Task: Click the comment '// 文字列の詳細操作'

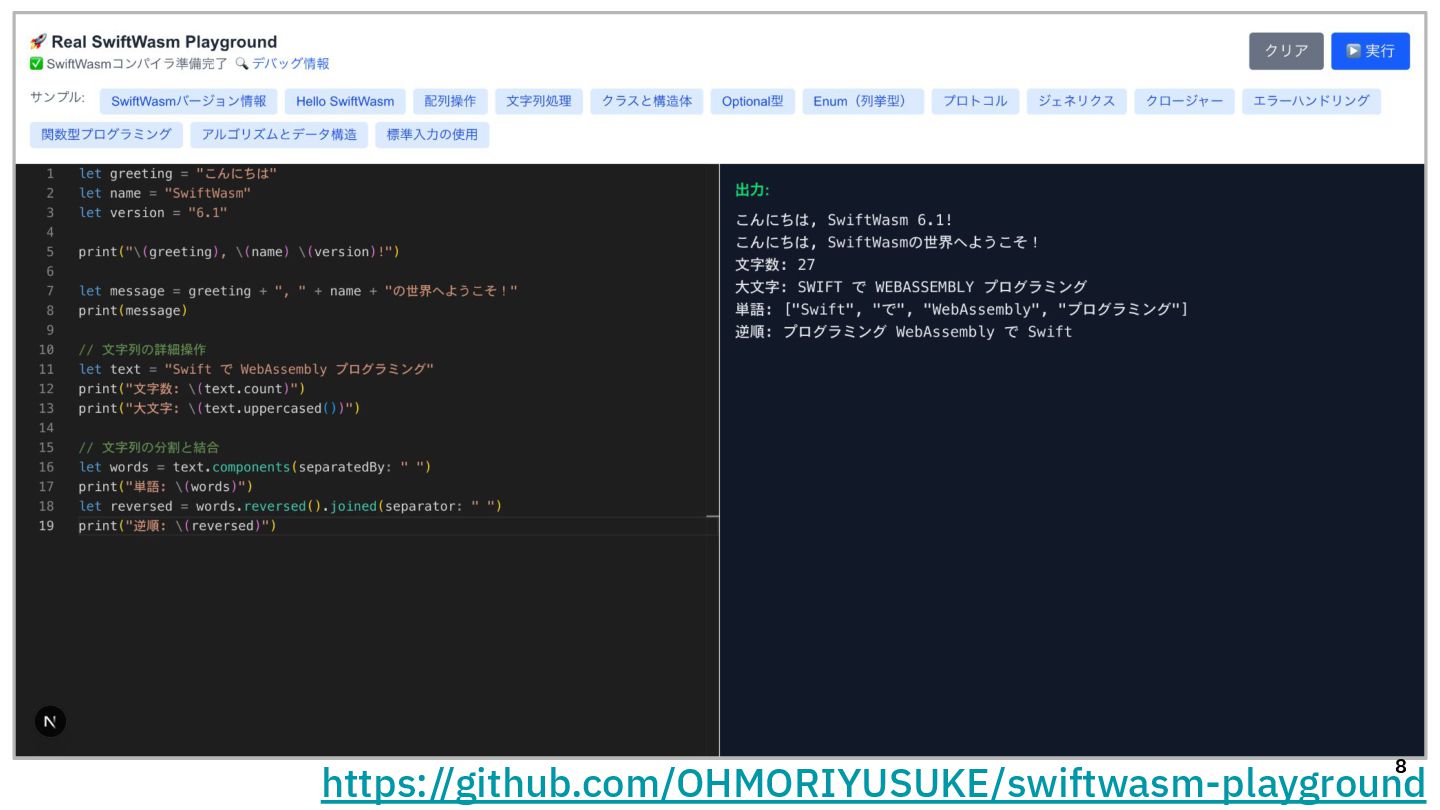Action: [142, 350]
